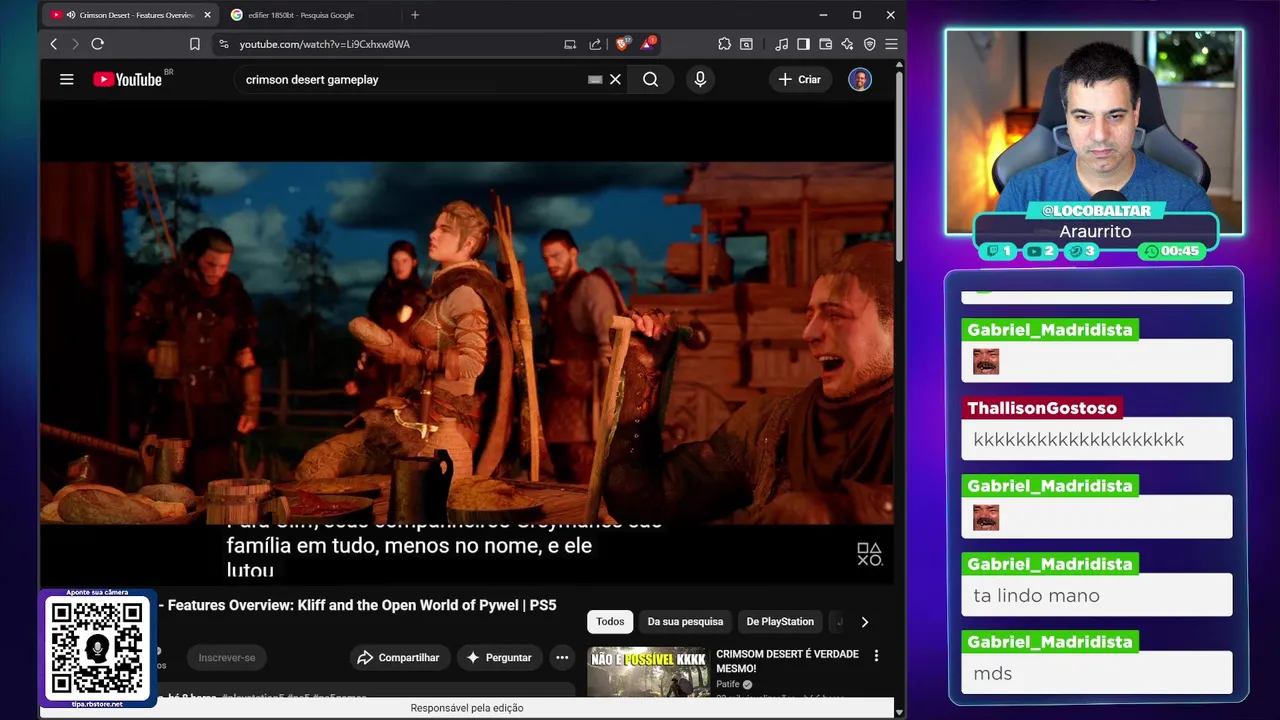1280x720 pixels.
Task: Clear the search box with the X
Action: tap(615, 79)
